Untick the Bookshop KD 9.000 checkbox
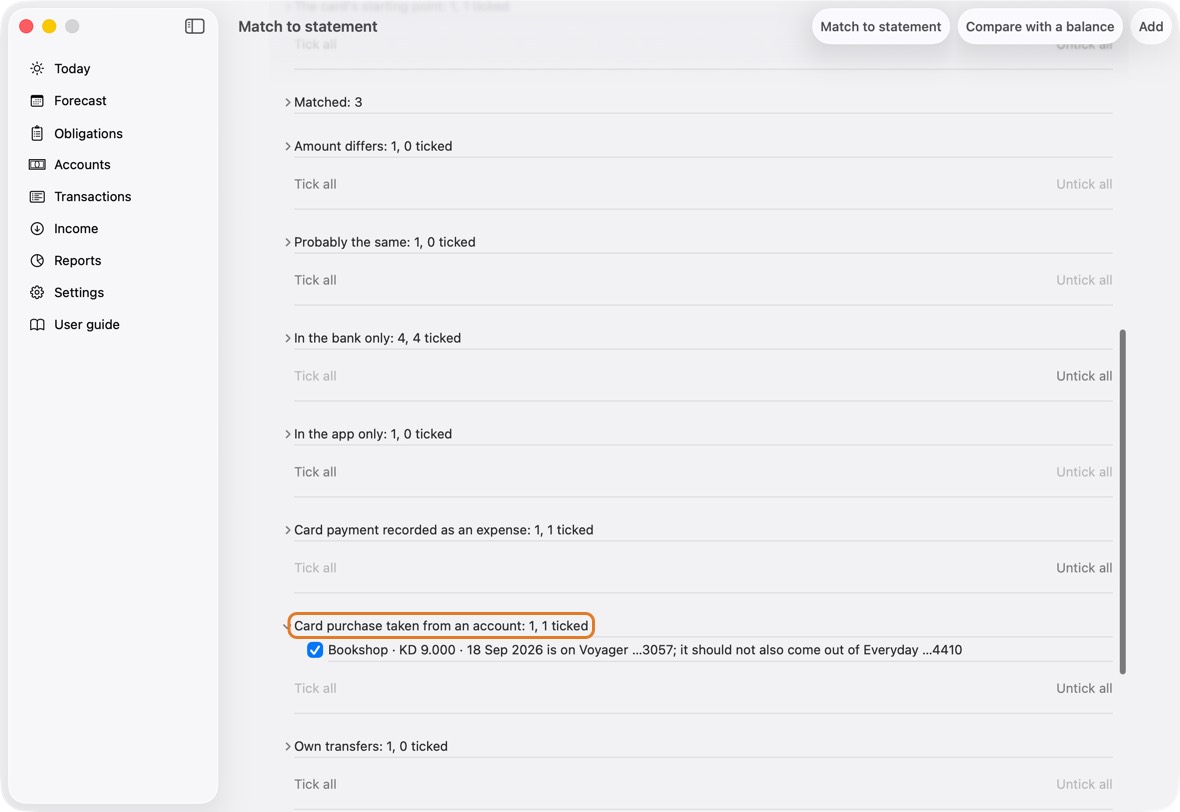 click(315, 650)
